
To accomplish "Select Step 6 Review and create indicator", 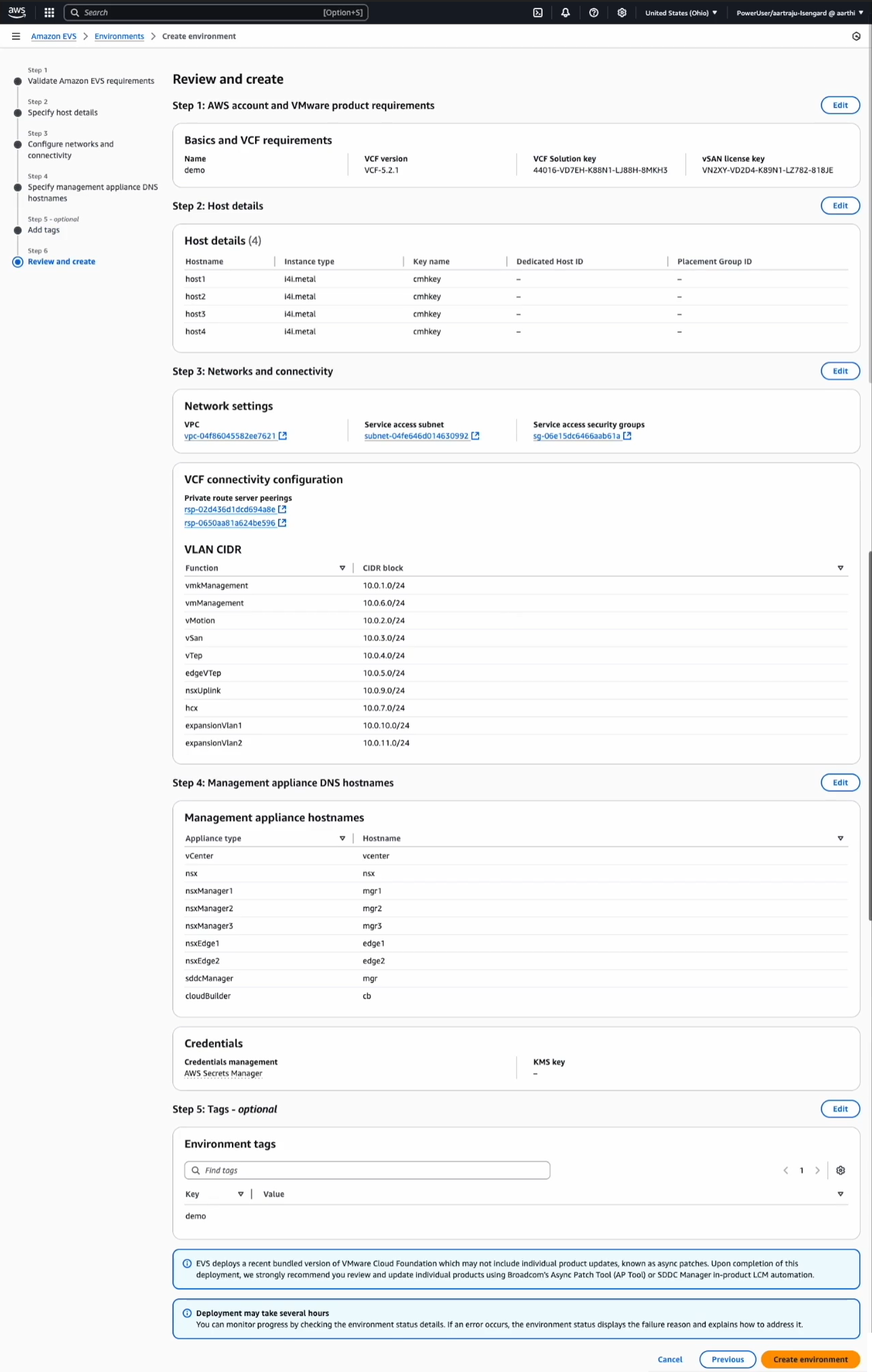I will pyautogui.click(x=18, y=262).
